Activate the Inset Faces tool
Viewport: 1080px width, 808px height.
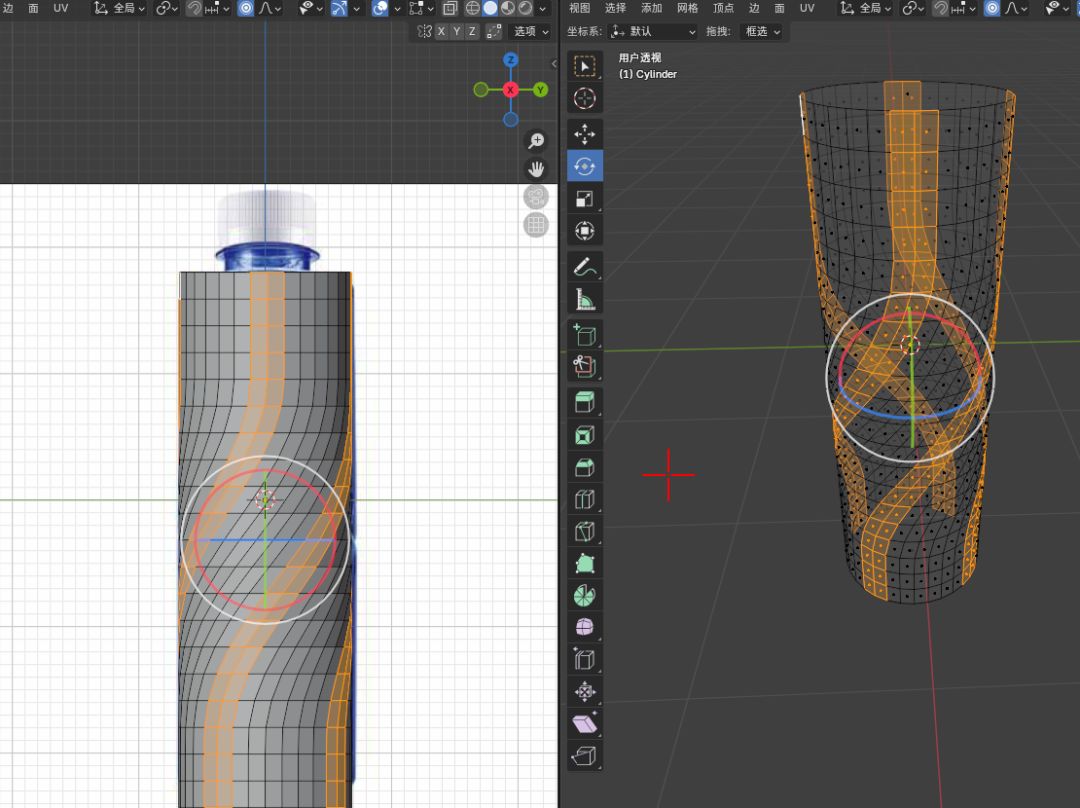[585, 434]
